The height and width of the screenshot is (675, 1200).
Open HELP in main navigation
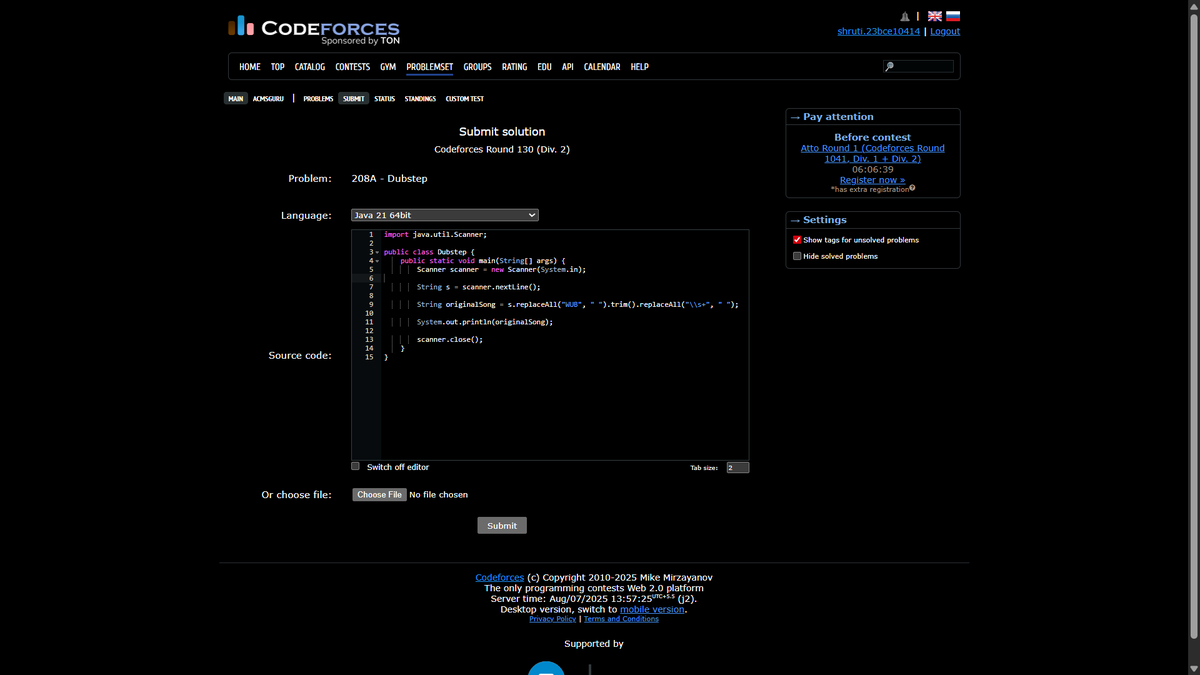point(640,67)
